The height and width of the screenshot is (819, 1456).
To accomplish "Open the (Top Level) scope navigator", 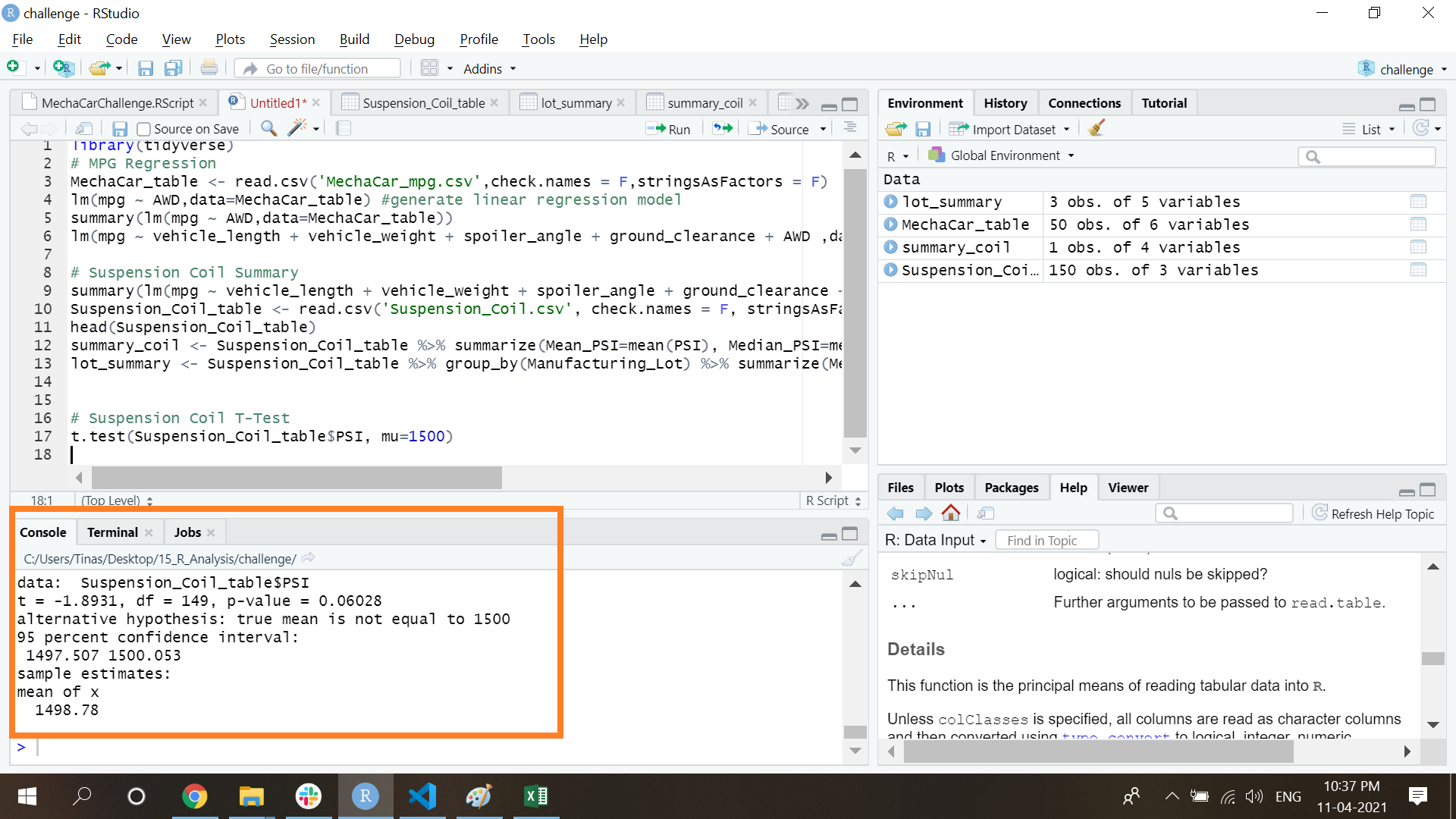I will pos(117,500).
